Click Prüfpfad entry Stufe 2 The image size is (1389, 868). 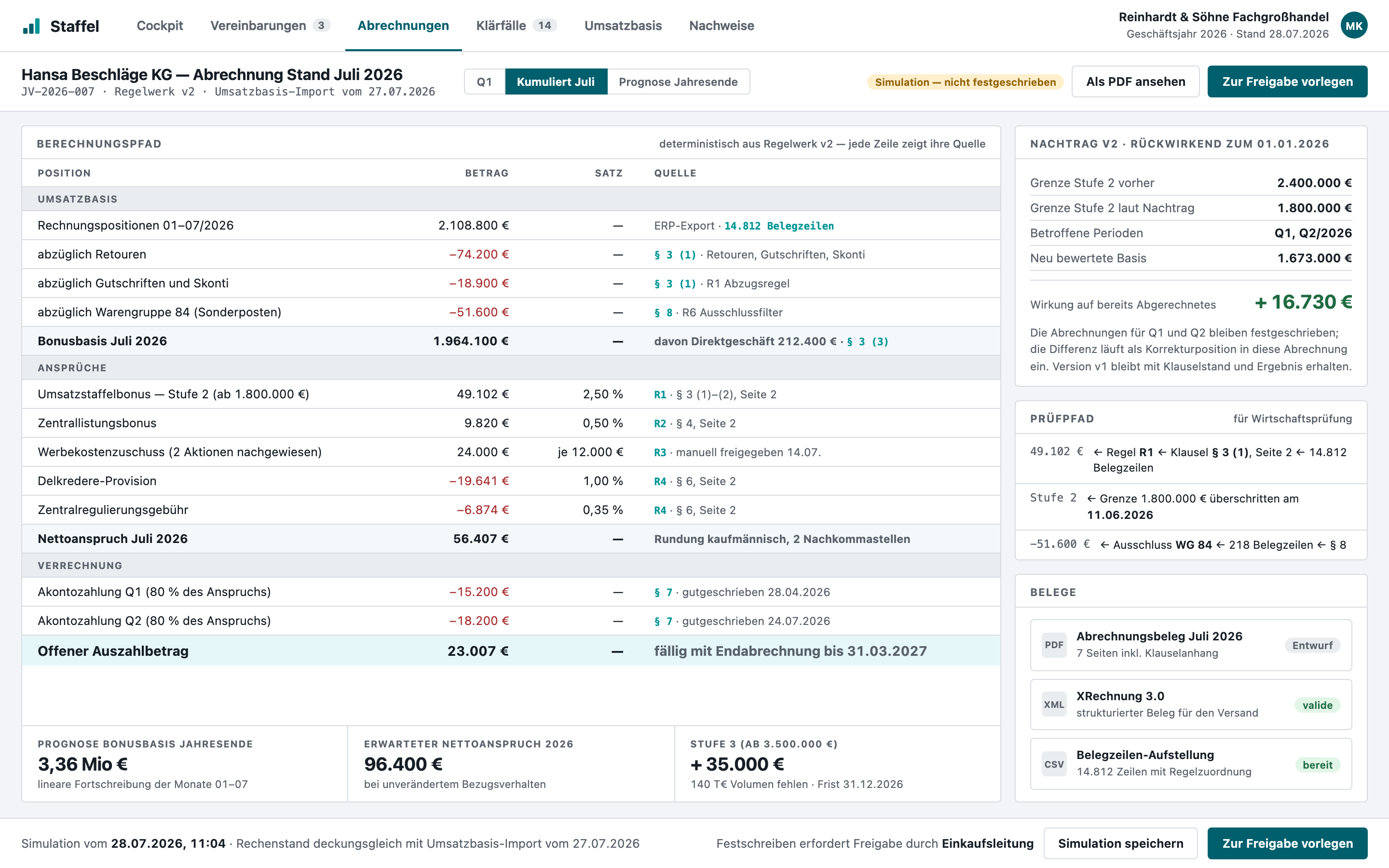[1053, 498]
